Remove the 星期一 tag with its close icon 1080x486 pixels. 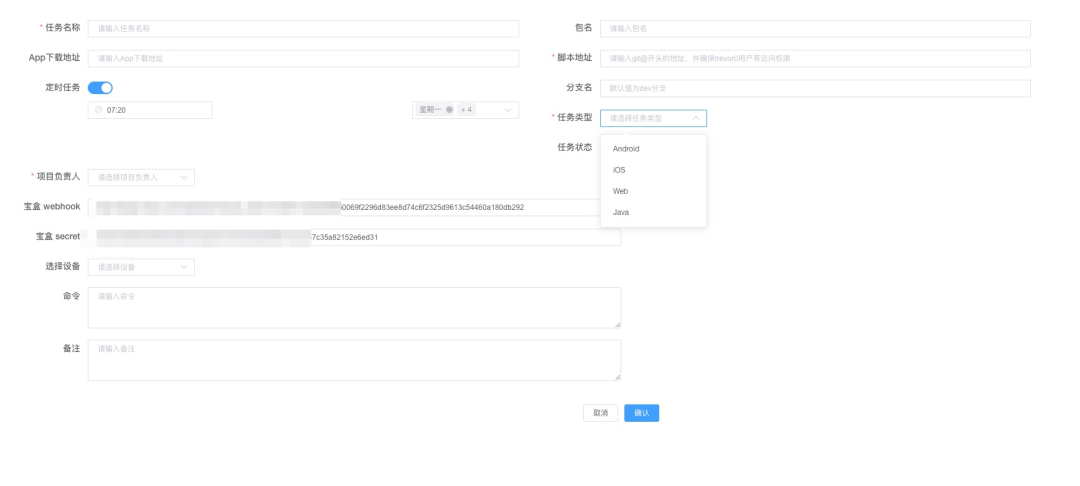449,110
